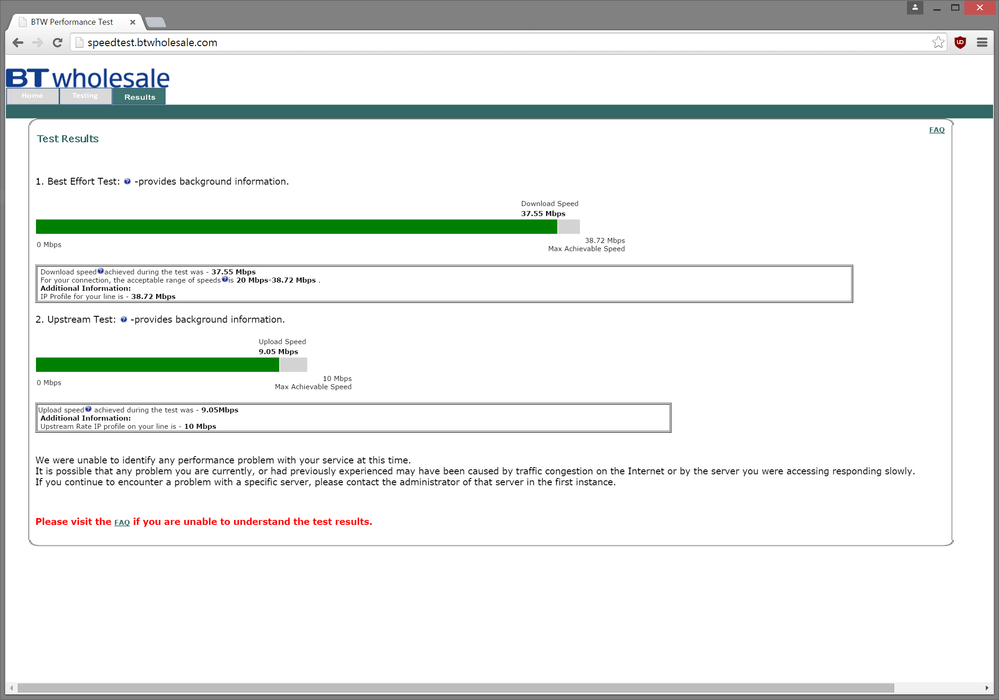This screenshot has height=700, width=999.
Task: Click the help icon after range of speeds
Action: (x=224, y=280)
